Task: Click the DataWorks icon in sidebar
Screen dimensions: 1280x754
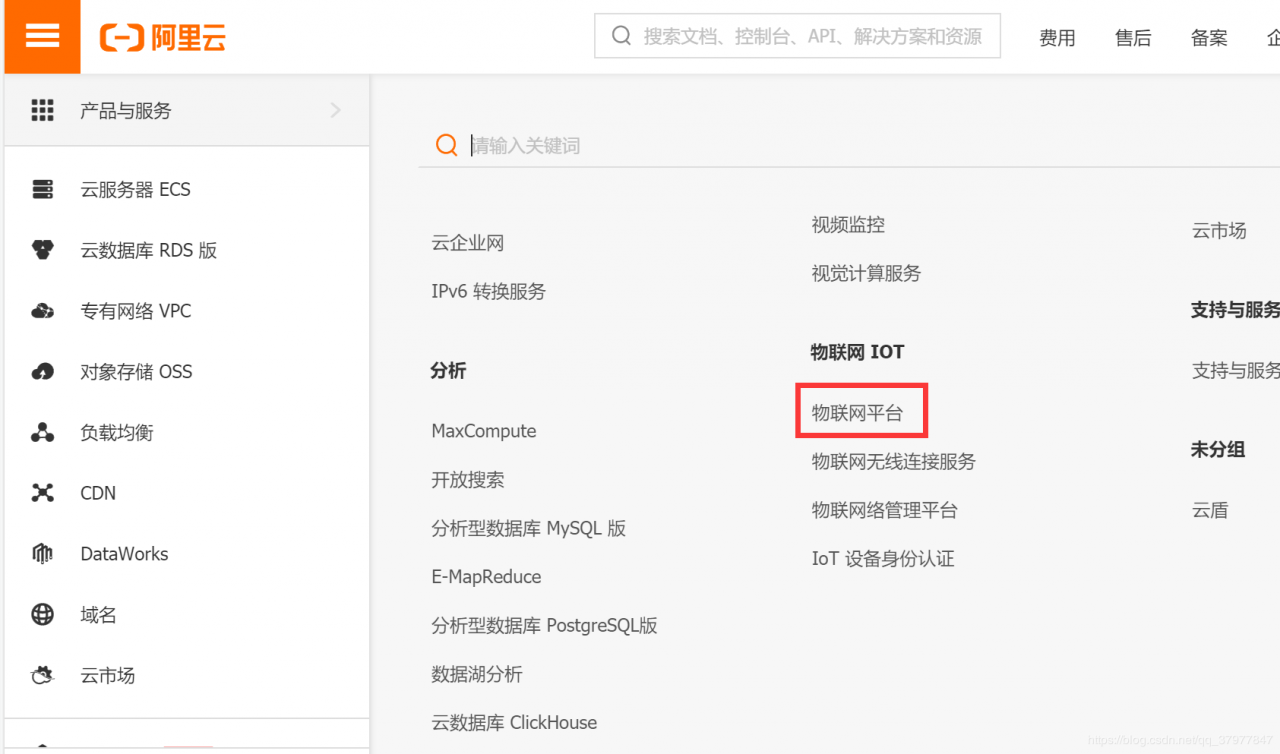Action: [x=42, y=554]
